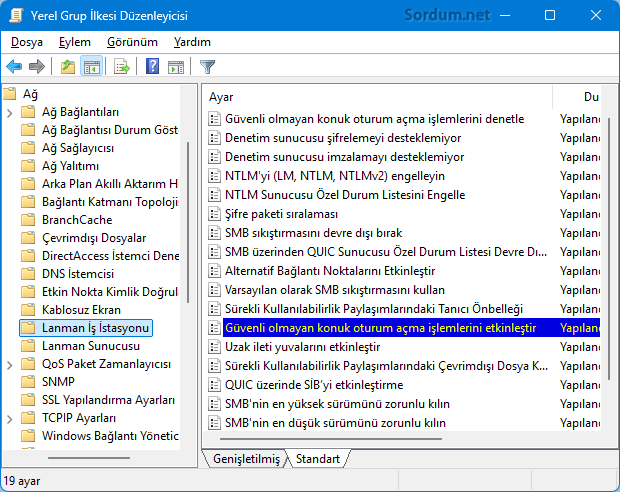The height and width of the screenshot is (492, 620).
Task: Toggle the Show/Hide Console Tree icon
Action: (x=92, y=66)
